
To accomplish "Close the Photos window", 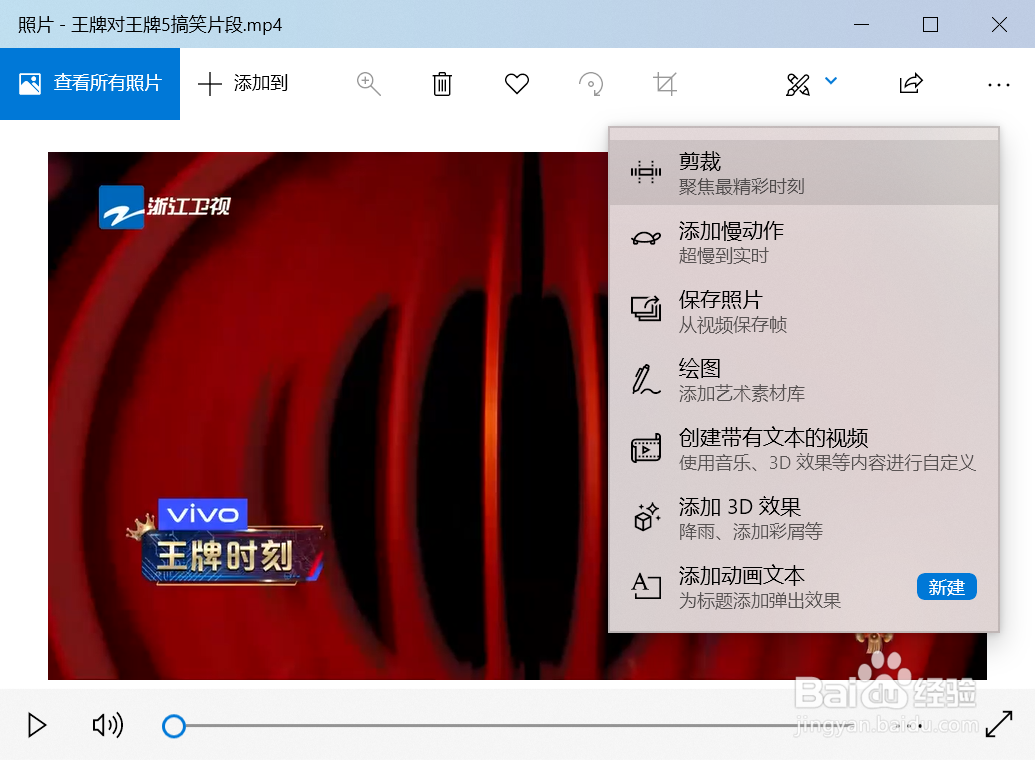I will pyautogui.click(x=999, y=24).
